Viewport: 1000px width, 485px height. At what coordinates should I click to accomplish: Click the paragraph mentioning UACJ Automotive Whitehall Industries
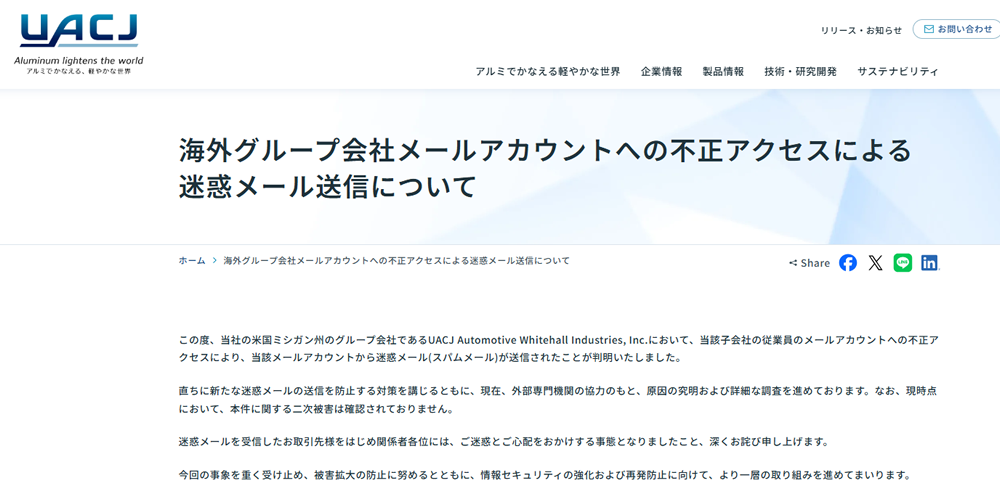(558, 348)
